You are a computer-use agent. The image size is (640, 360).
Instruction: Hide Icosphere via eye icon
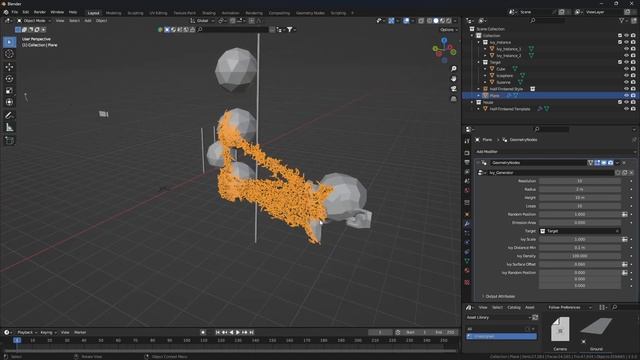pyautogui.click(x=627, y=76)
